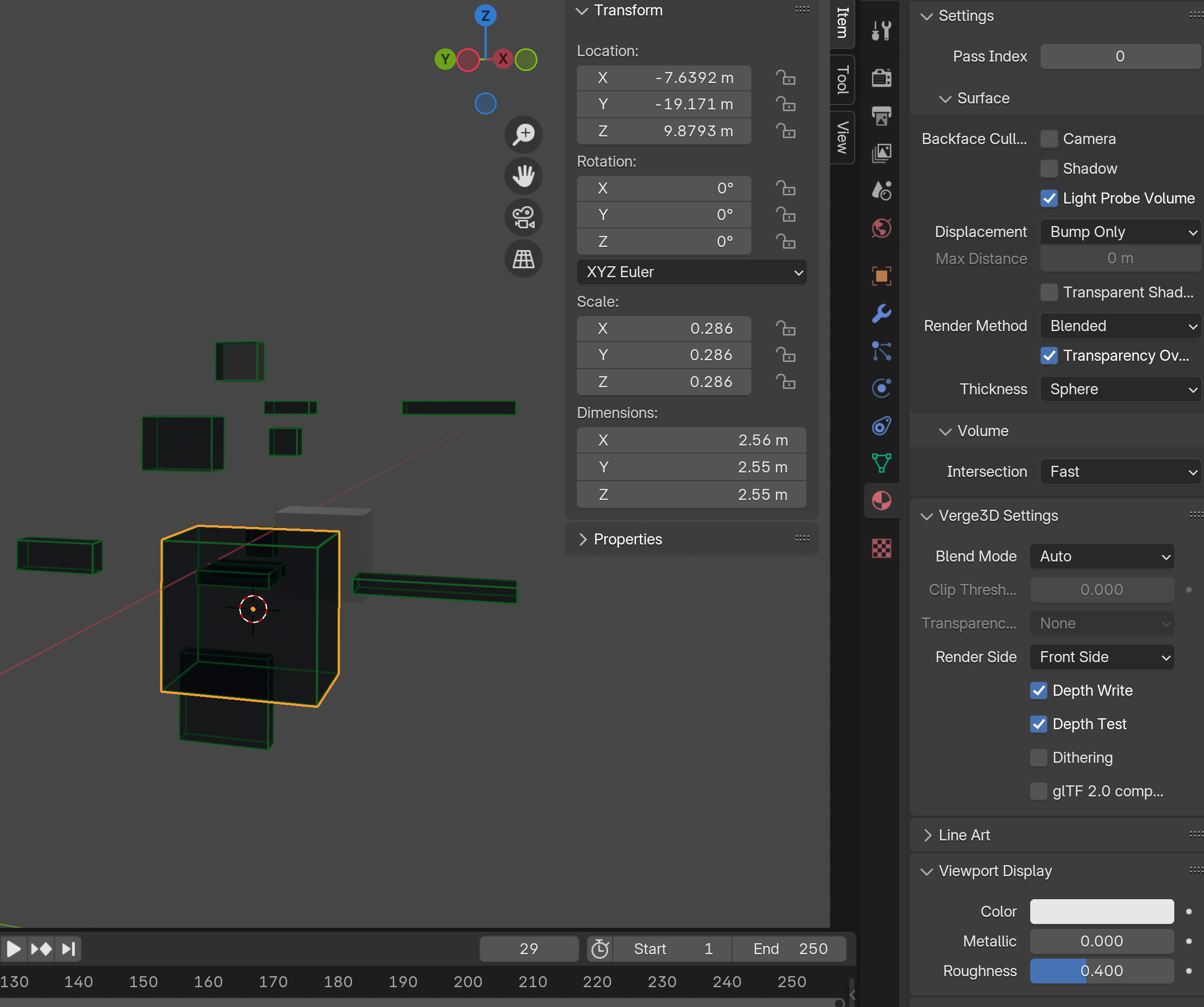This screenshot has height=1007, width=1204.
Task: Enable the Dithering checkbox
Action: [x=1038, y=758]
